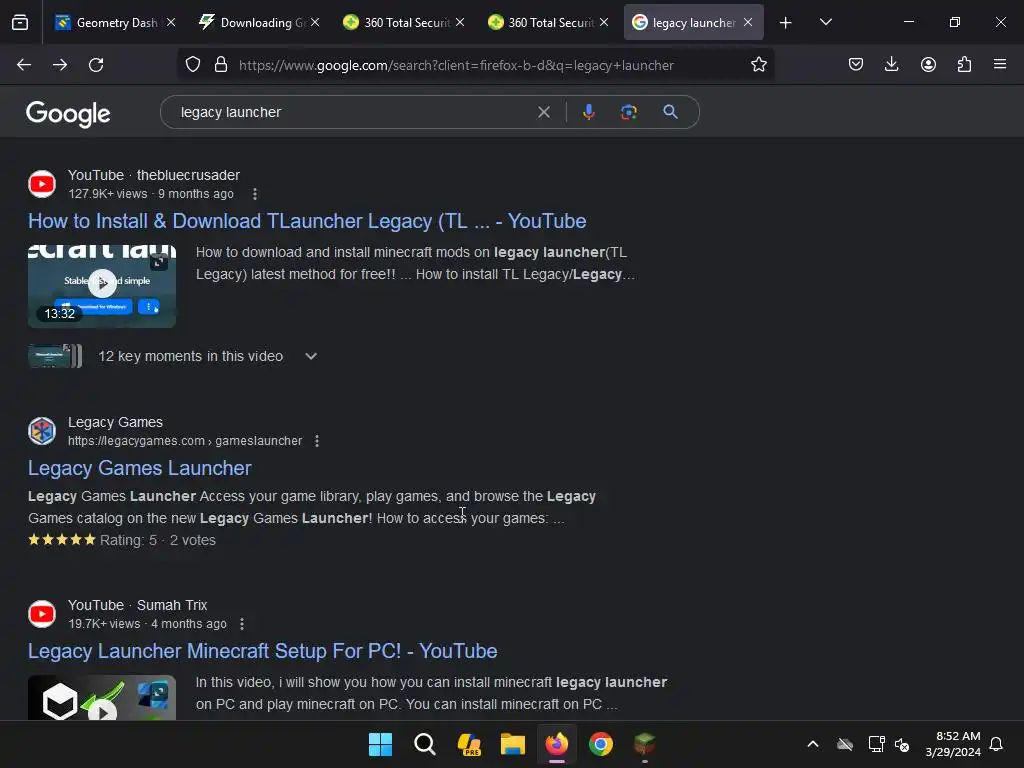Switch to Firefox in taskbar
This screenshot has height=768, width=1024.
click(x=556, y=744)
